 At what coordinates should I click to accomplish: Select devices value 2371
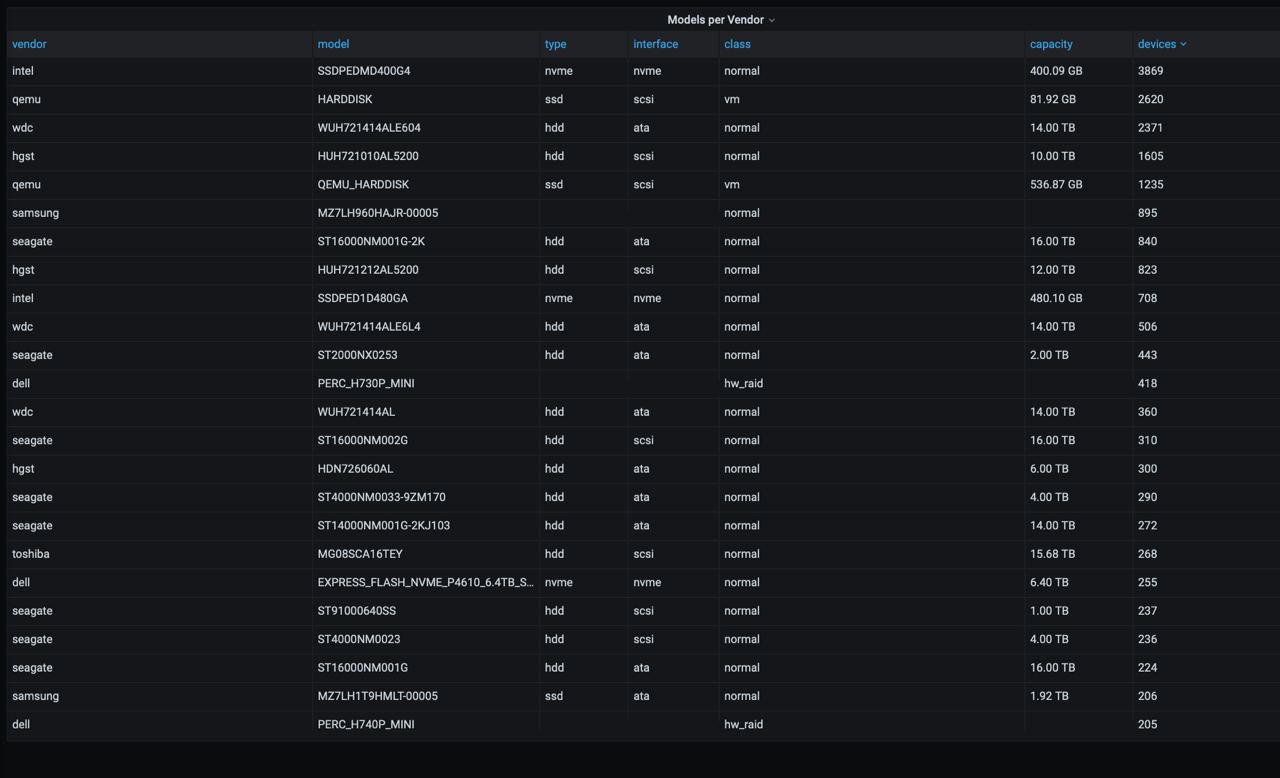pyautogui.click(x=1150, y=128)
